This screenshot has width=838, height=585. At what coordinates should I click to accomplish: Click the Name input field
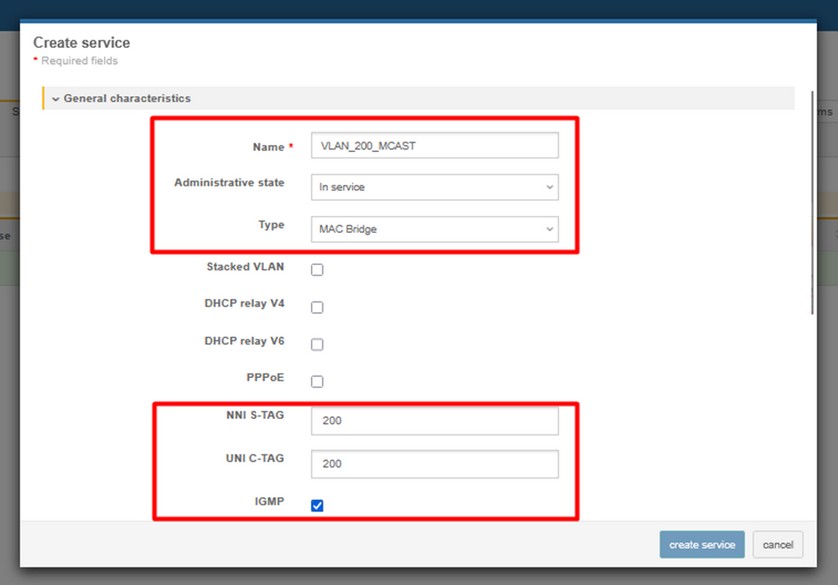pyautogui.click(x=433, y=146)
